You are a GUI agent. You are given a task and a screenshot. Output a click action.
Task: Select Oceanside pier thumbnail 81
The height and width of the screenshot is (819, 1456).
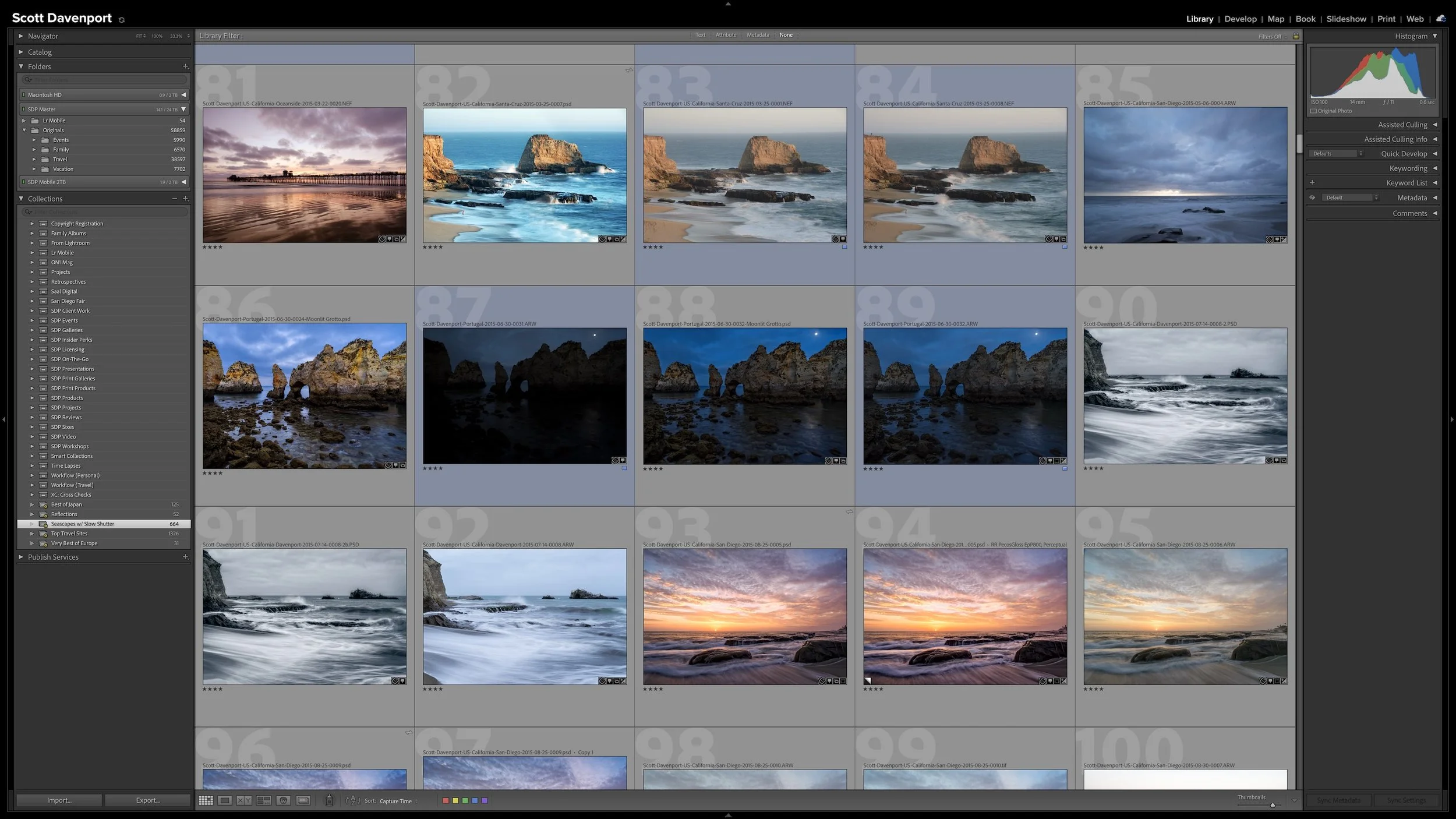[305, 175]
